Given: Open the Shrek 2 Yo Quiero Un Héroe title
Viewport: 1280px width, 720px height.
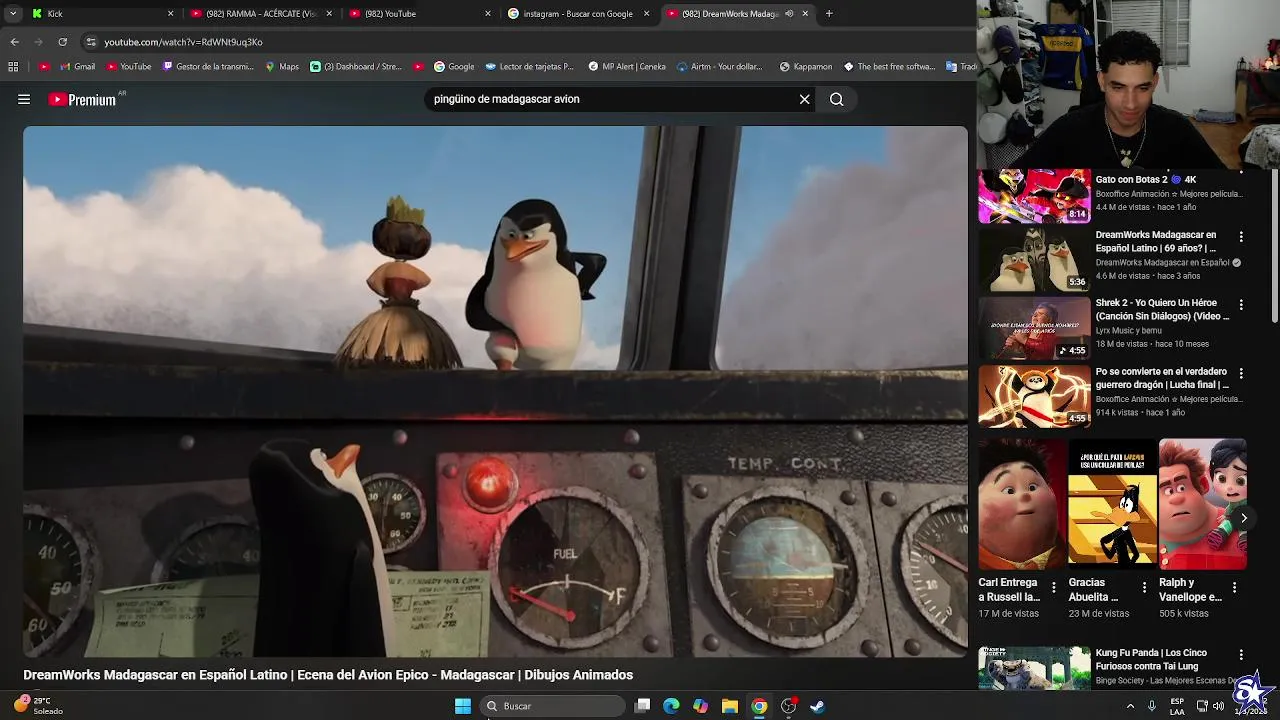Looking at the screenshot, I should (1162, 309).
